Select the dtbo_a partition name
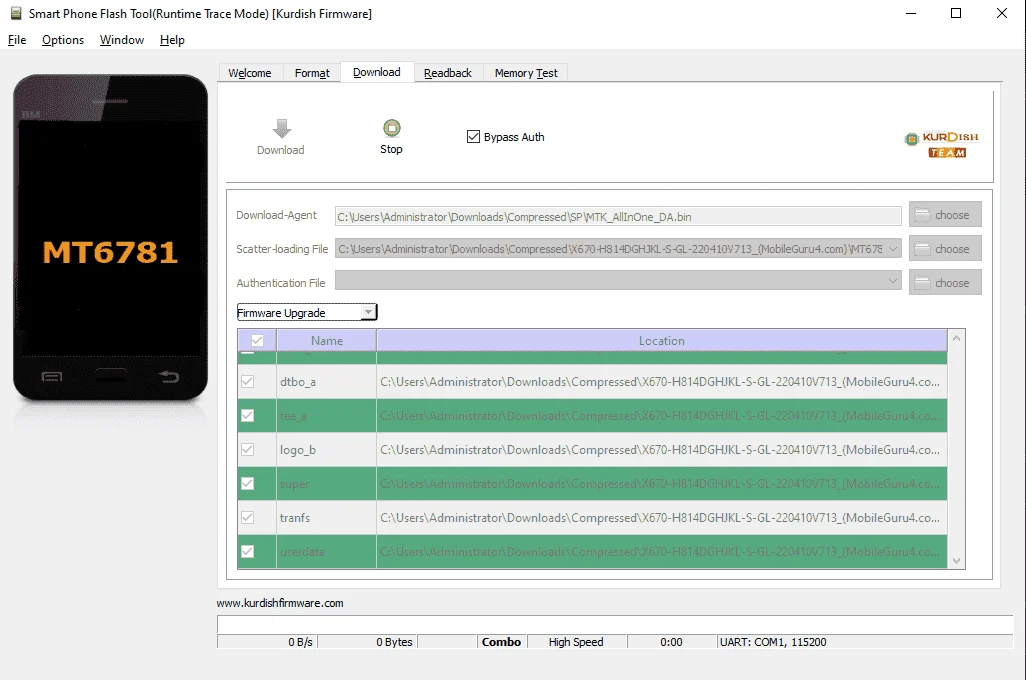 [298, 382]
